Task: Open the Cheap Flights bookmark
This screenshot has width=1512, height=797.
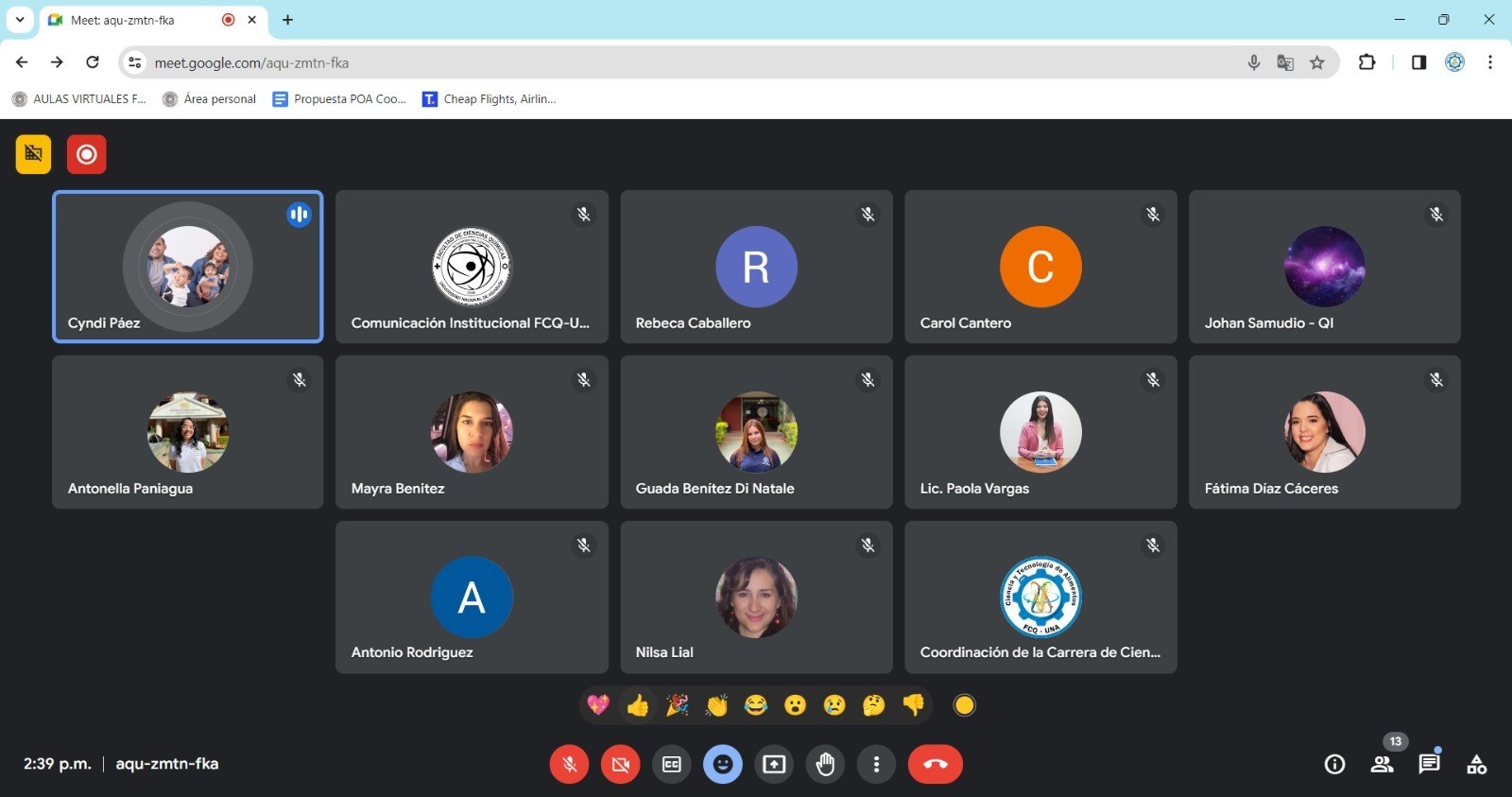Action: point(489,99)
